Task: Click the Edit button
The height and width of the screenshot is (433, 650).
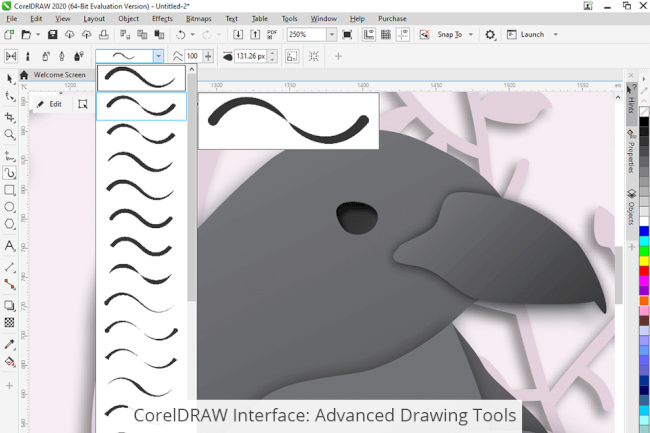Action: pyautogui.click(x=50, y=104)
